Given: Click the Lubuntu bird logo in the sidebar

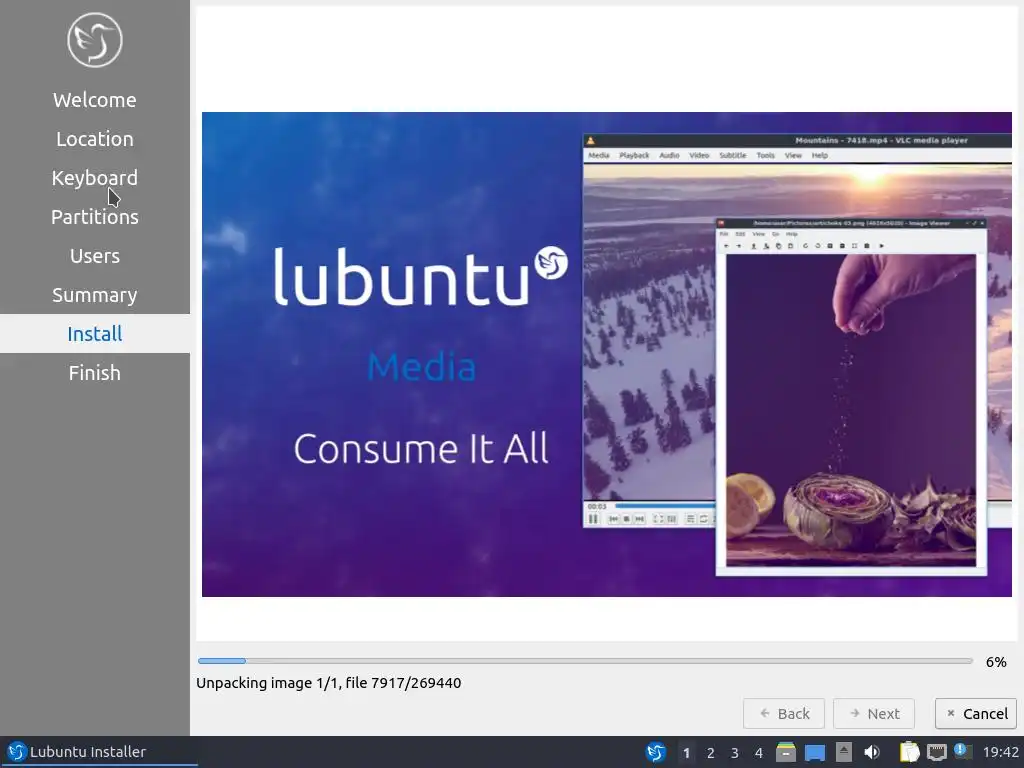Looking at the screenshot, I should coord(95,40).
